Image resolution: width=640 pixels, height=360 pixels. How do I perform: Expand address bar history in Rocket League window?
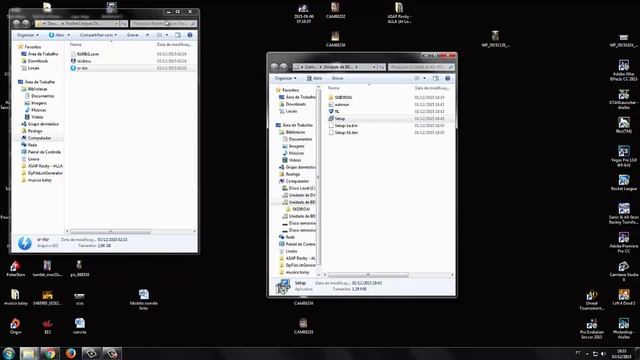click(116, 23)
